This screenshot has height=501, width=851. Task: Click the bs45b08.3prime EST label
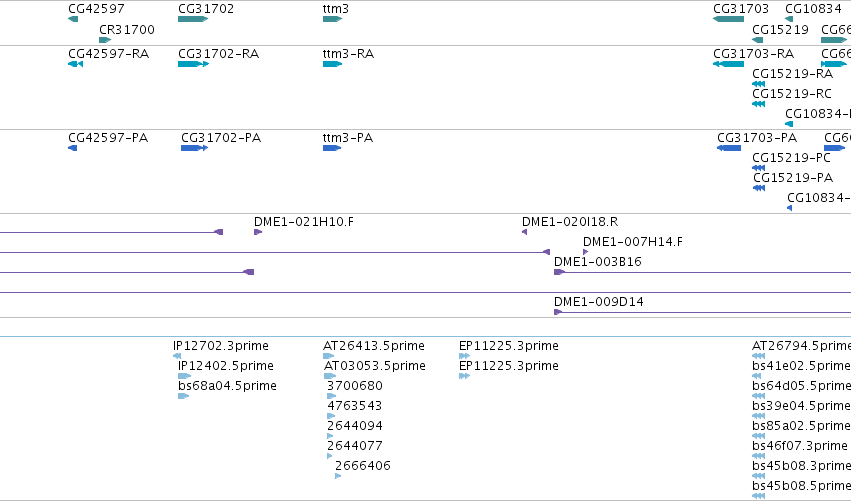point(801,466)
